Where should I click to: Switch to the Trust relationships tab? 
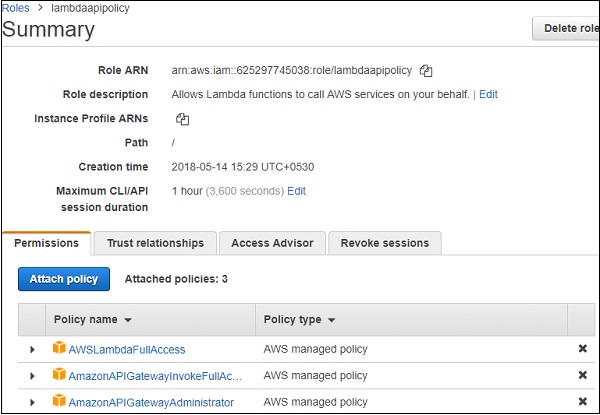(155, 243)
